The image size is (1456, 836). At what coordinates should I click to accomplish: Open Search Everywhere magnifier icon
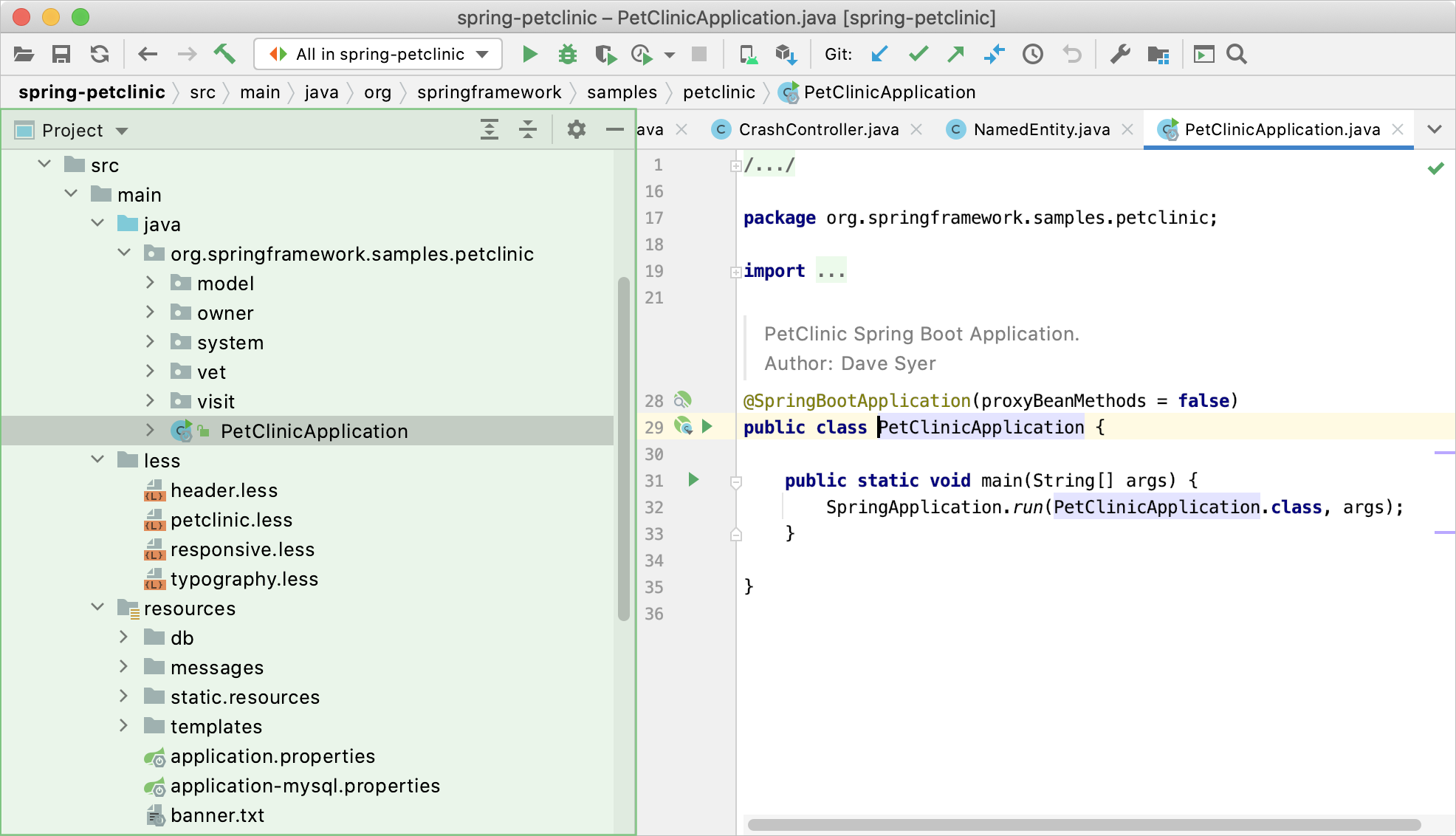[x=1237, y=54]
